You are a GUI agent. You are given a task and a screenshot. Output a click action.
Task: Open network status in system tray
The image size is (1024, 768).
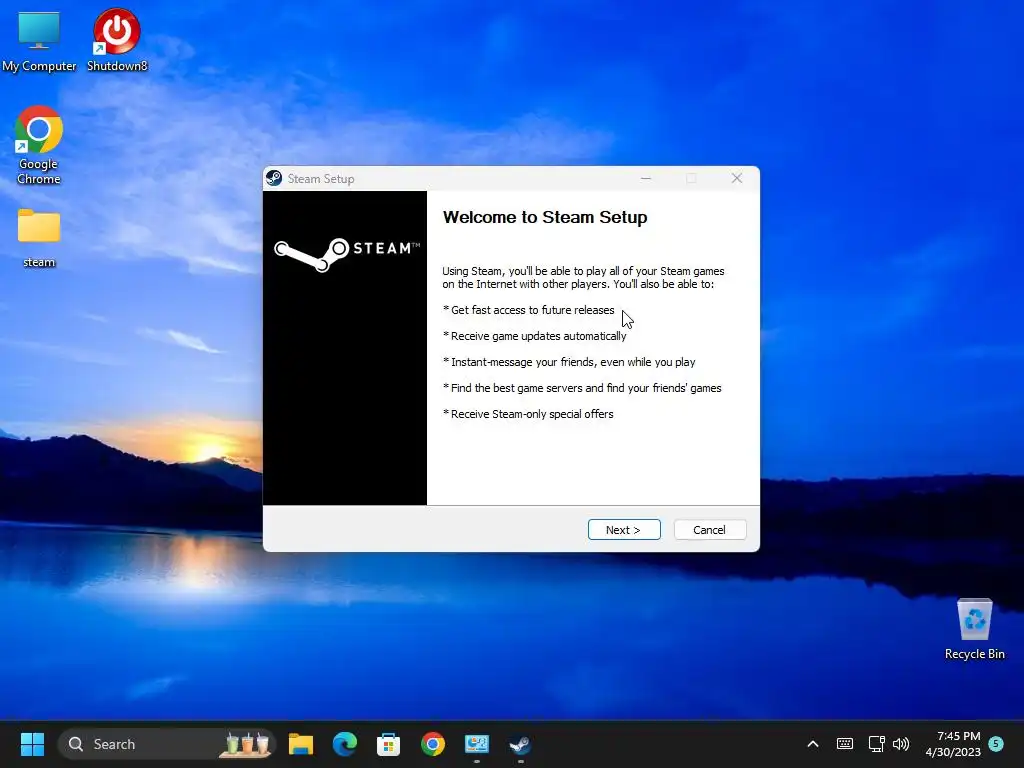tap(876, 744)
